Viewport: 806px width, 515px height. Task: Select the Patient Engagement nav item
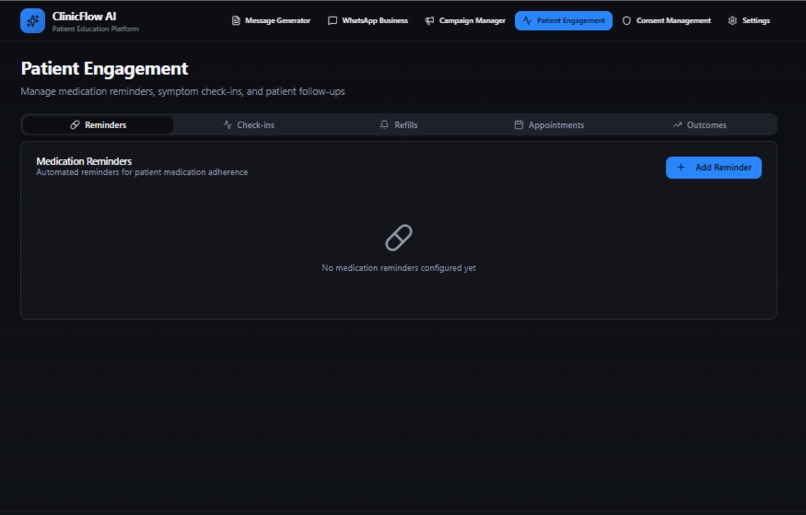click(x=563, y=21)
